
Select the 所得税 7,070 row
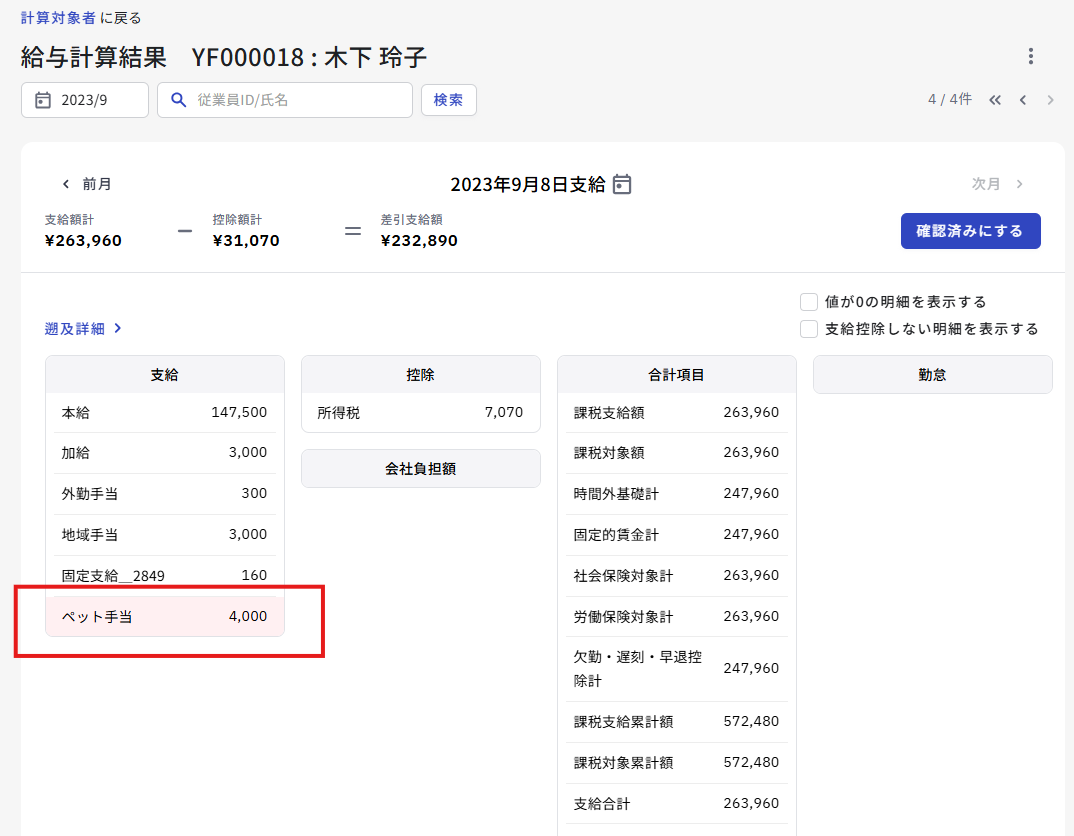point(421,412)
